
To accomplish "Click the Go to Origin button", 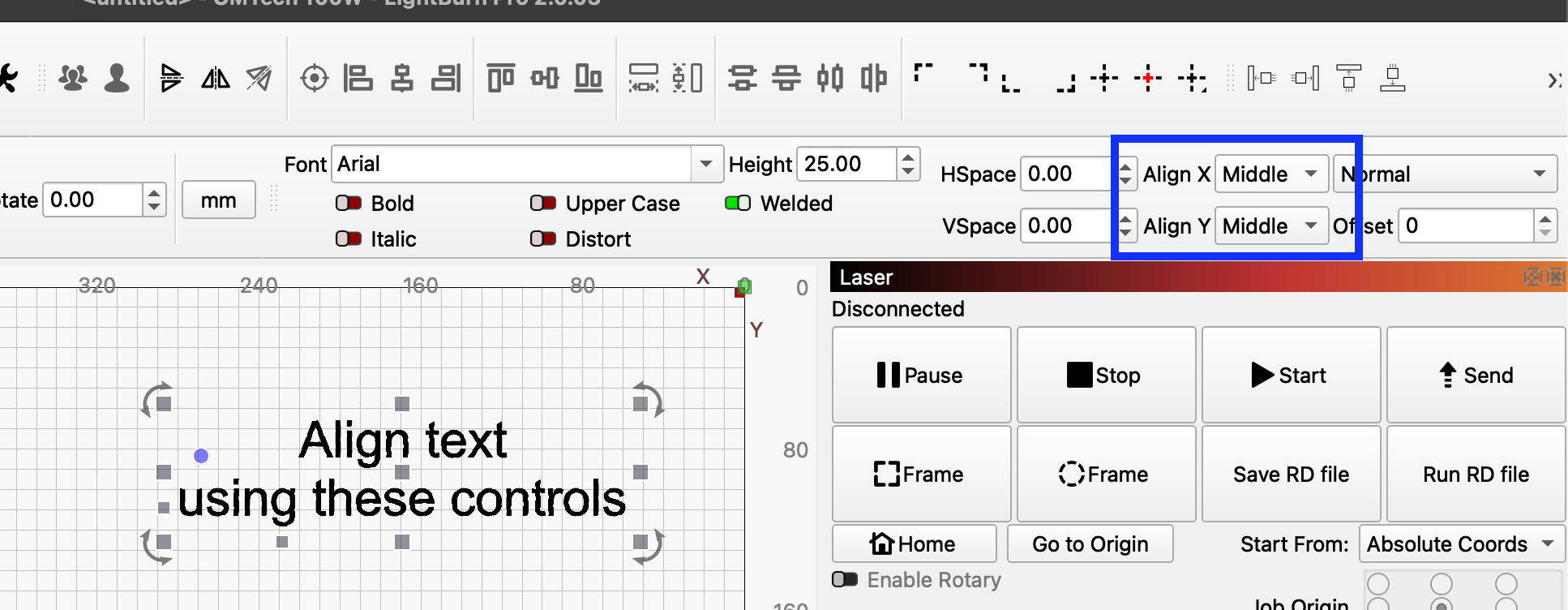I will pyautogui.click(x=1090, y=543).
